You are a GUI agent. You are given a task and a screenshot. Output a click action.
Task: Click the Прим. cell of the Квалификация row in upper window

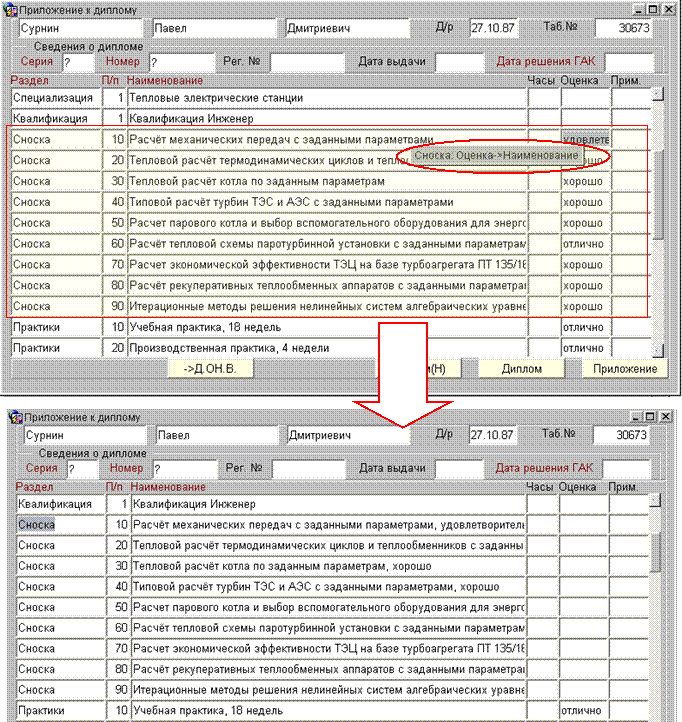tap(631, 119)
